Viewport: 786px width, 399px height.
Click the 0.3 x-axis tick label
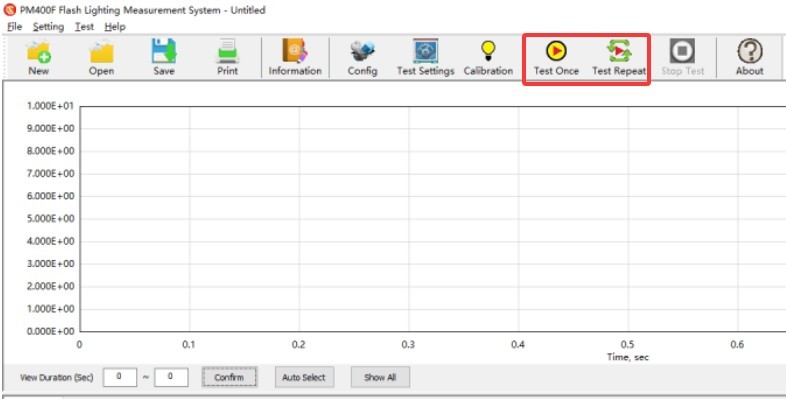pos(408,344)
